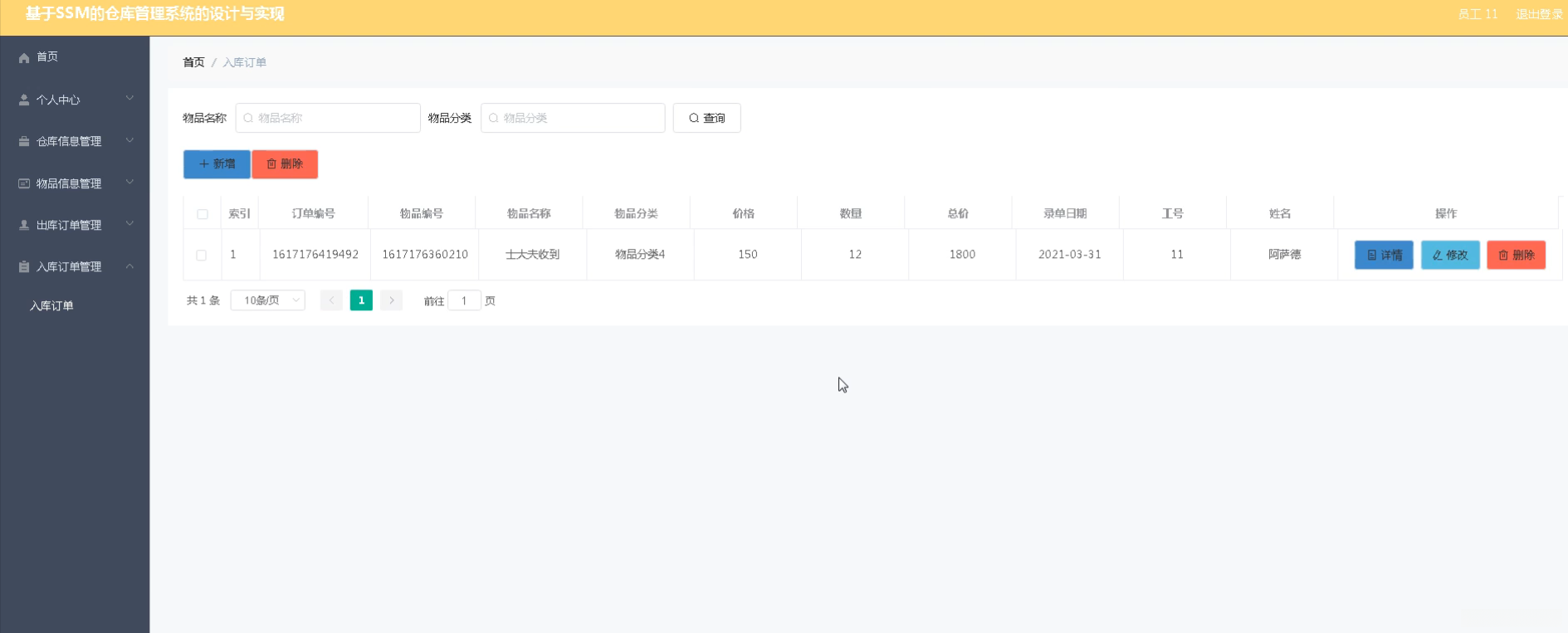Open 首页 in the sidebar menu
This screenshot has width=1568, height=633.
75,57
